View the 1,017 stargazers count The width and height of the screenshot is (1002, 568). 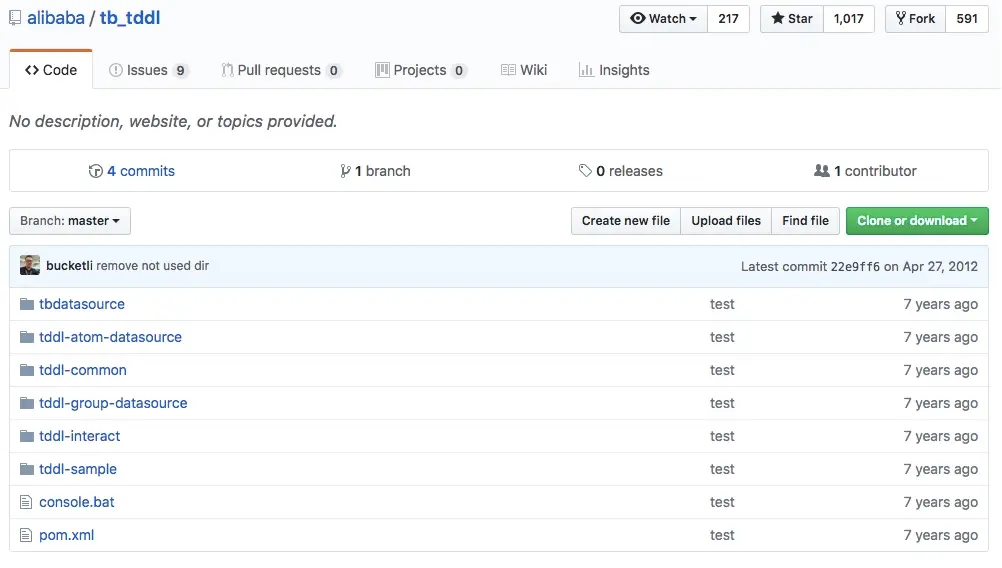tap(849, 19)
